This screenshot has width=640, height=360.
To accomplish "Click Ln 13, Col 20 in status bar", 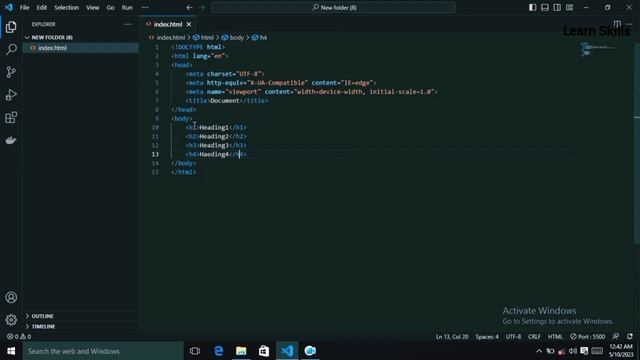I will [x=452, y=336].
